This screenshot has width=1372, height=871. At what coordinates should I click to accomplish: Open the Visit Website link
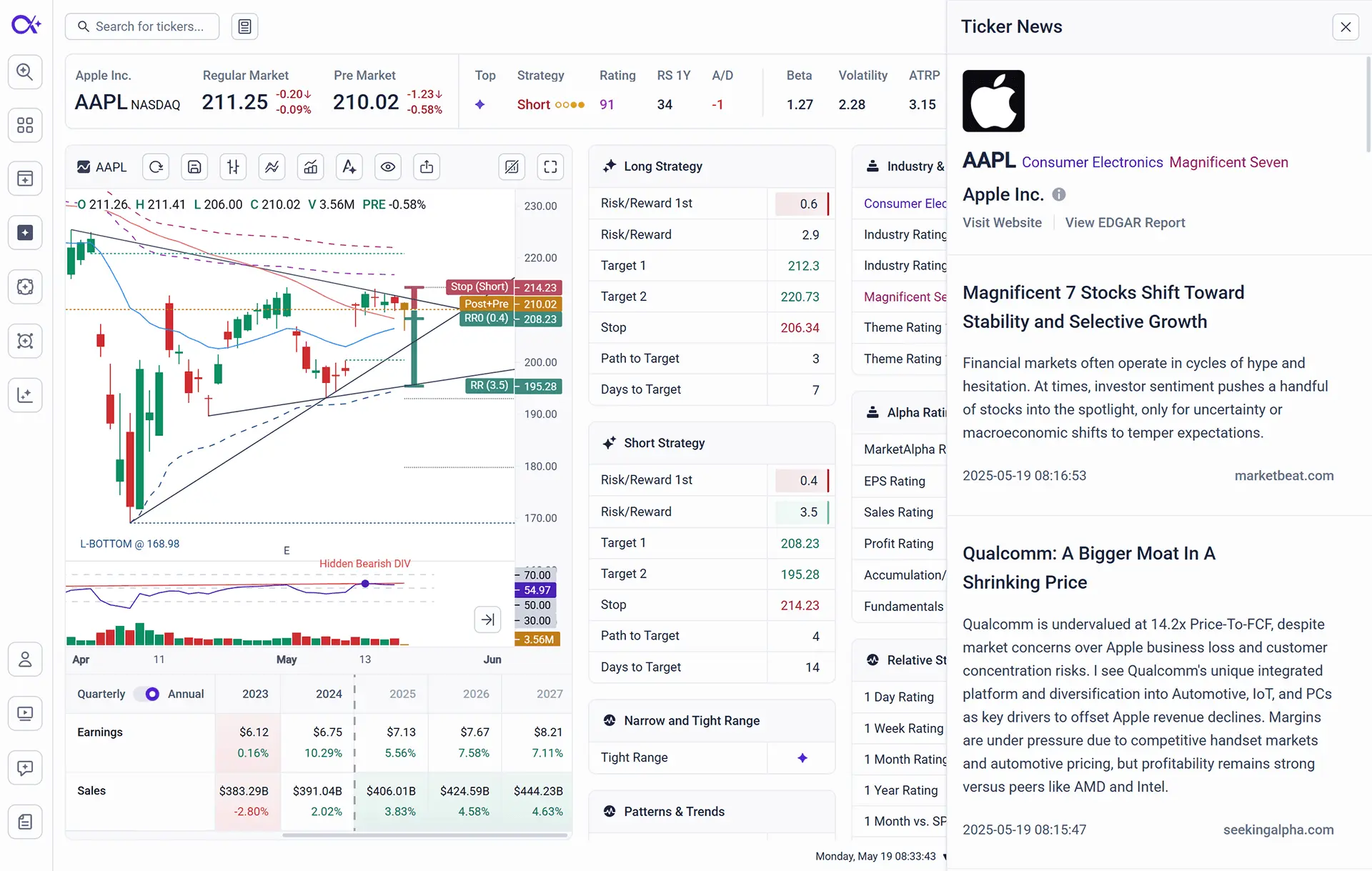coord(1002,222)
